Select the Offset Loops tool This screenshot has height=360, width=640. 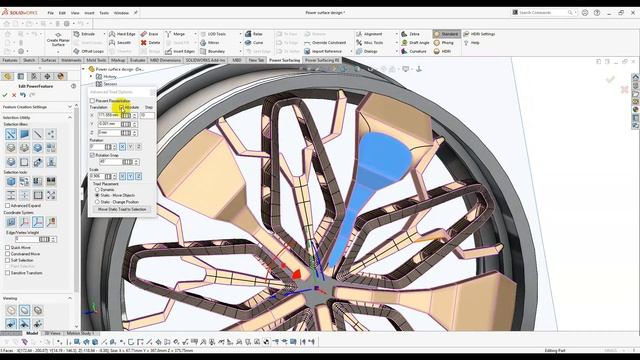pyautogui.click(x=89, y=51)
